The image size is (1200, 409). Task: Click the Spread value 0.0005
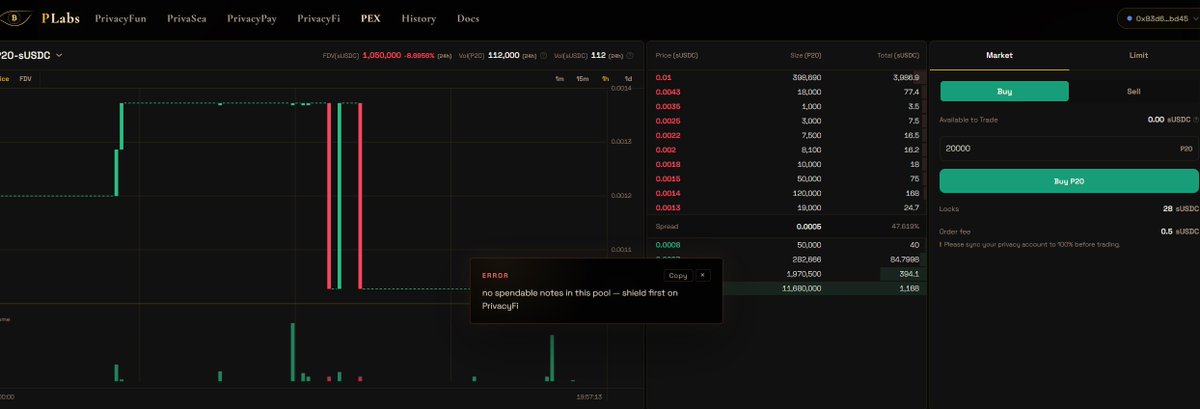pos(809,226)
